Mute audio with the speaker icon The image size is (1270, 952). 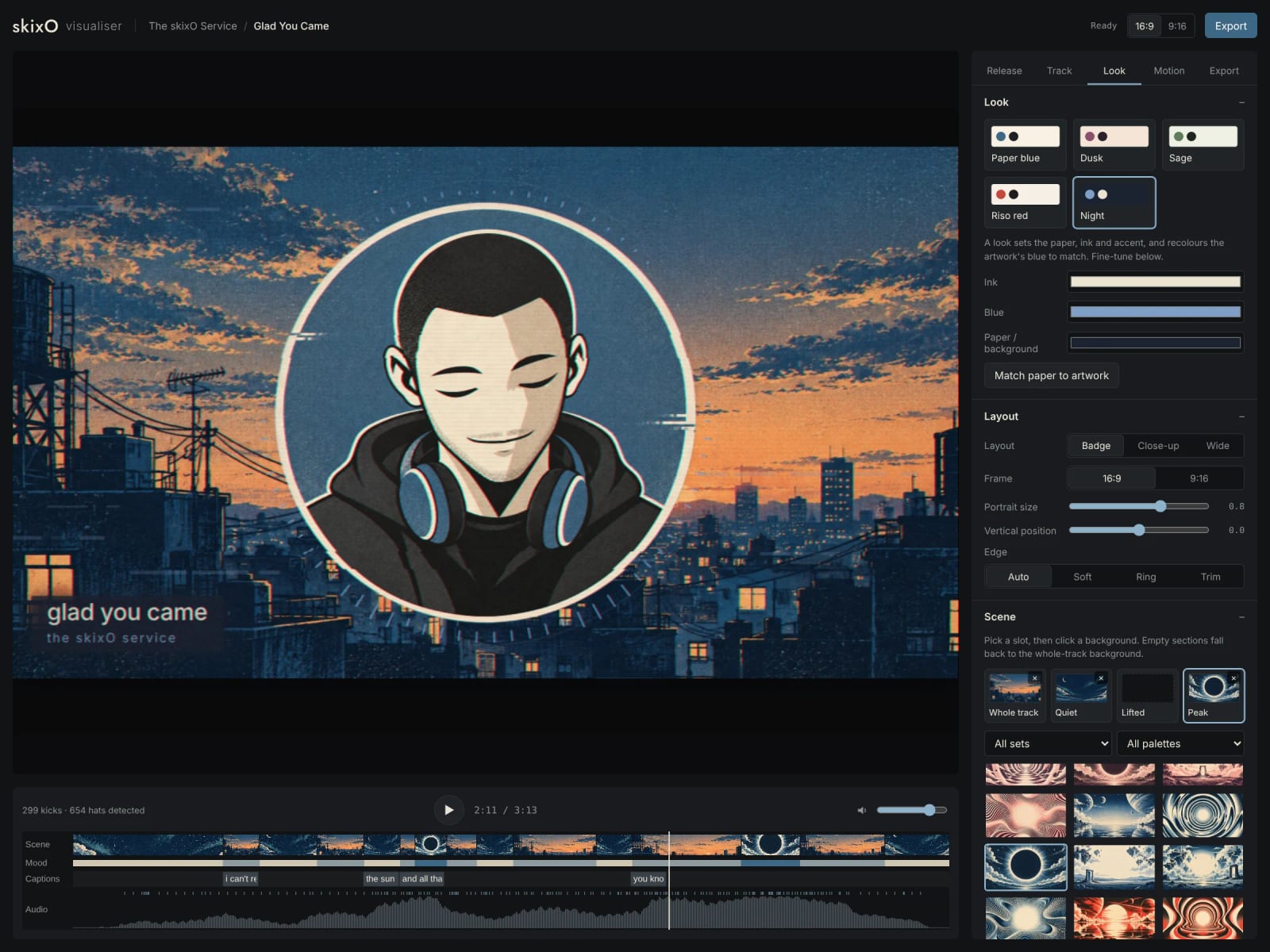coord(862,810)
